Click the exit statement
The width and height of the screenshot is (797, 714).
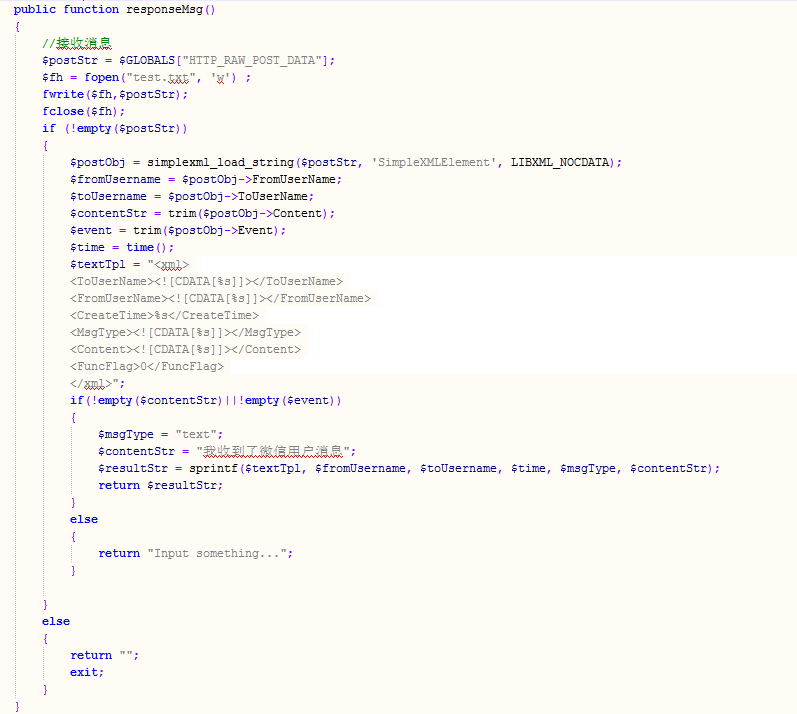(x=86, y=672)
